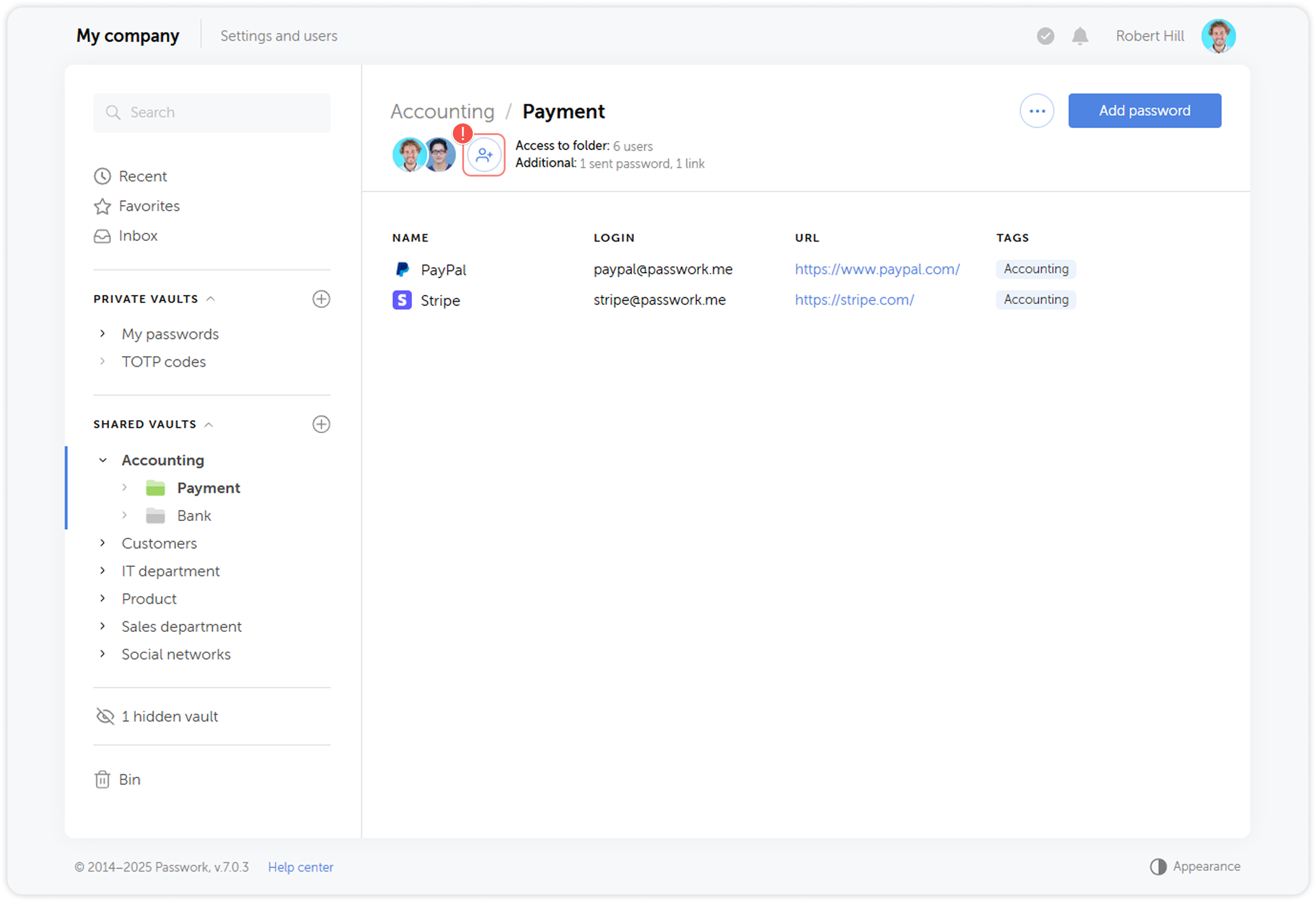The height and width of the screenshot is (902, 1316).
Task: Click the checkmark status icon in the top bar
Action: tap(1045, 36)
